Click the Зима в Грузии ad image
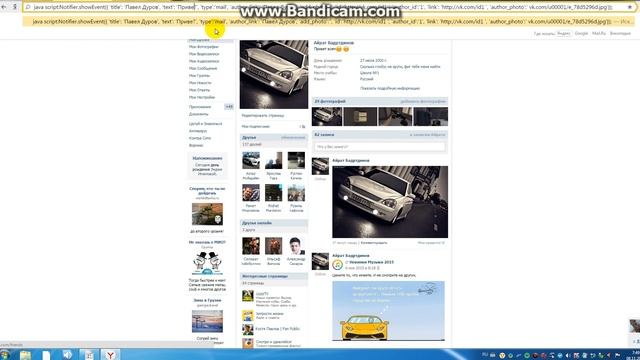 point(207,321)
